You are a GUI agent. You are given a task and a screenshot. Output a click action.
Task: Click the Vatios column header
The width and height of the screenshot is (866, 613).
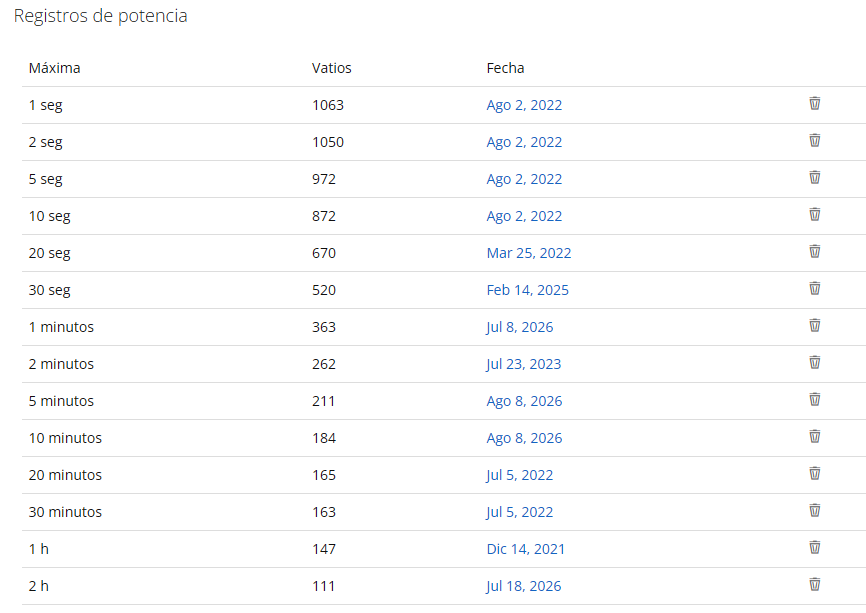[x=331, y=68]
